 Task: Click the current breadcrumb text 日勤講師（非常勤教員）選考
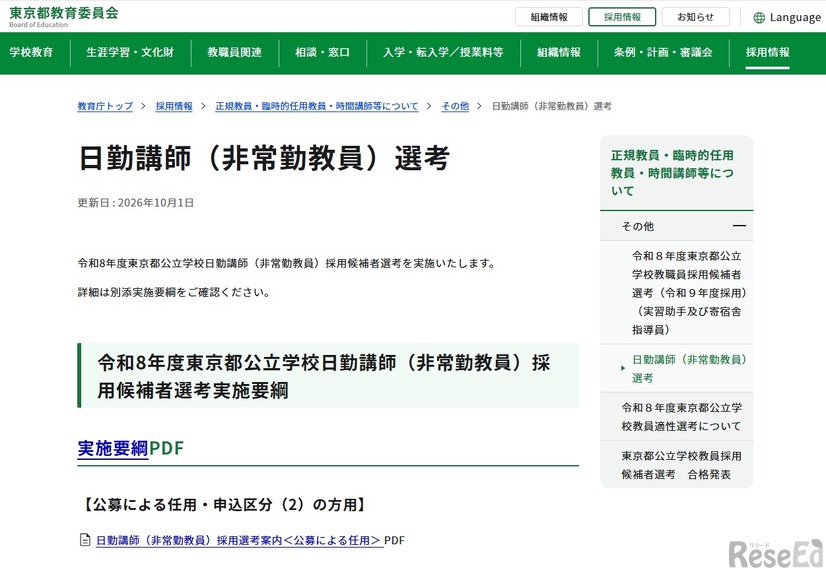coord(552,106)
